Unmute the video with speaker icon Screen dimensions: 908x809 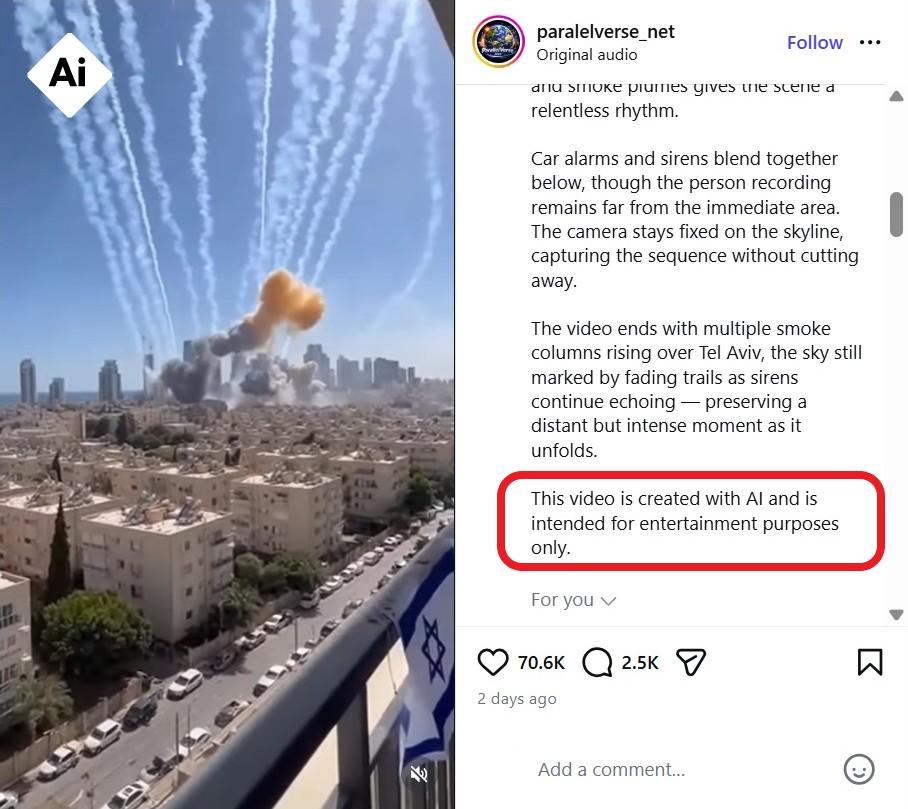pyautogui.click(x=419, y=774)
